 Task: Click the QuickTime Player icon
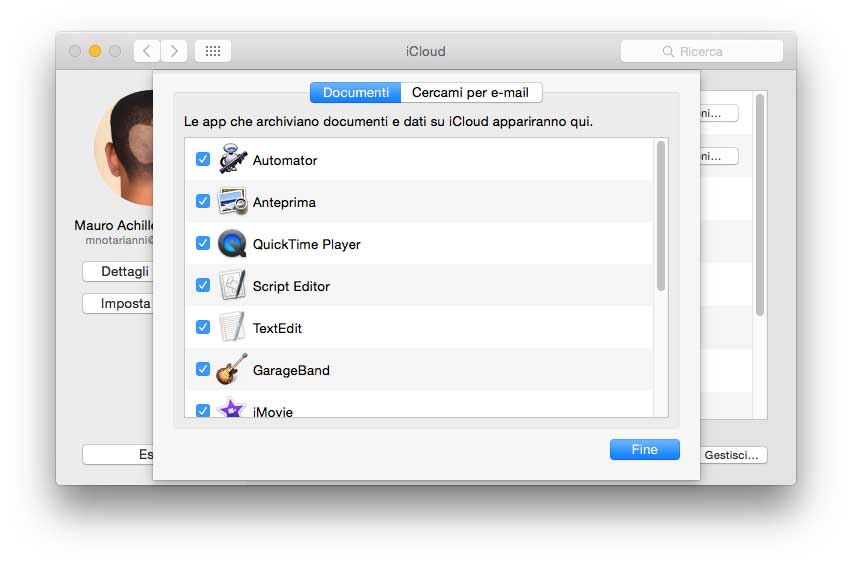[232, 243]
